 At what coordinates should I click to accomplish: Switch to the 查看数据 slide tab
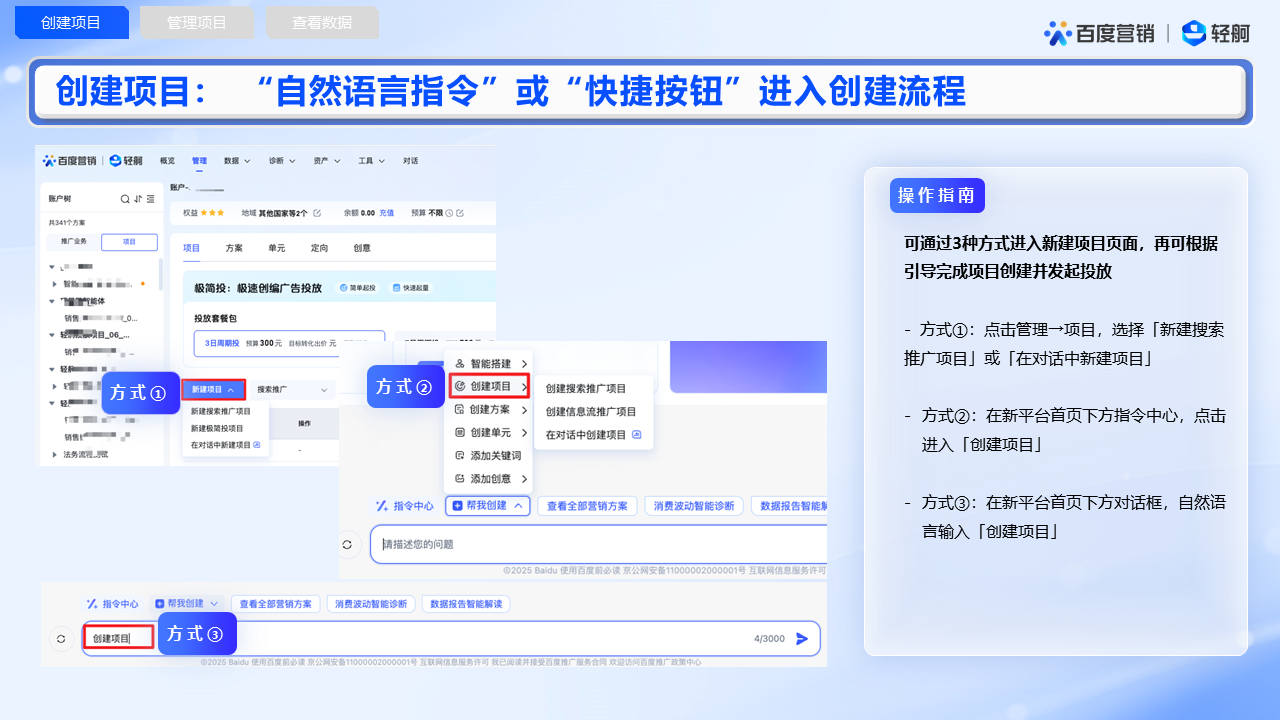point(322,22)
